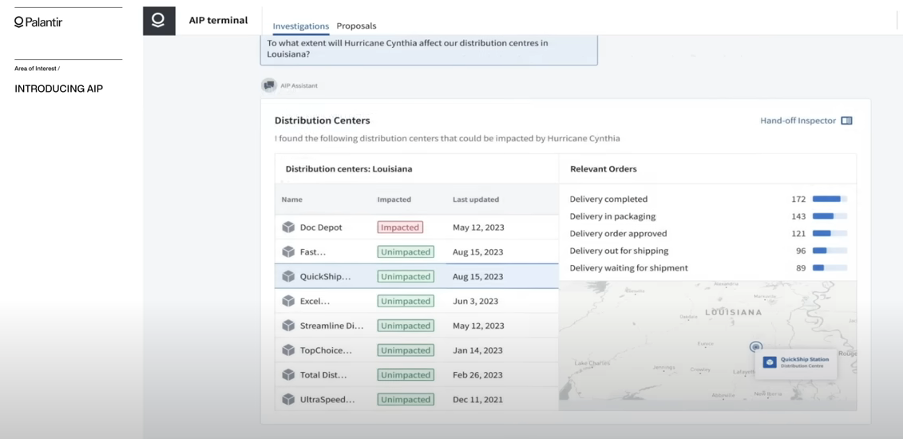Screen dimensions: 904x440
Task: Click the Area of Interest breadcrumb
Action: [37, 69]
